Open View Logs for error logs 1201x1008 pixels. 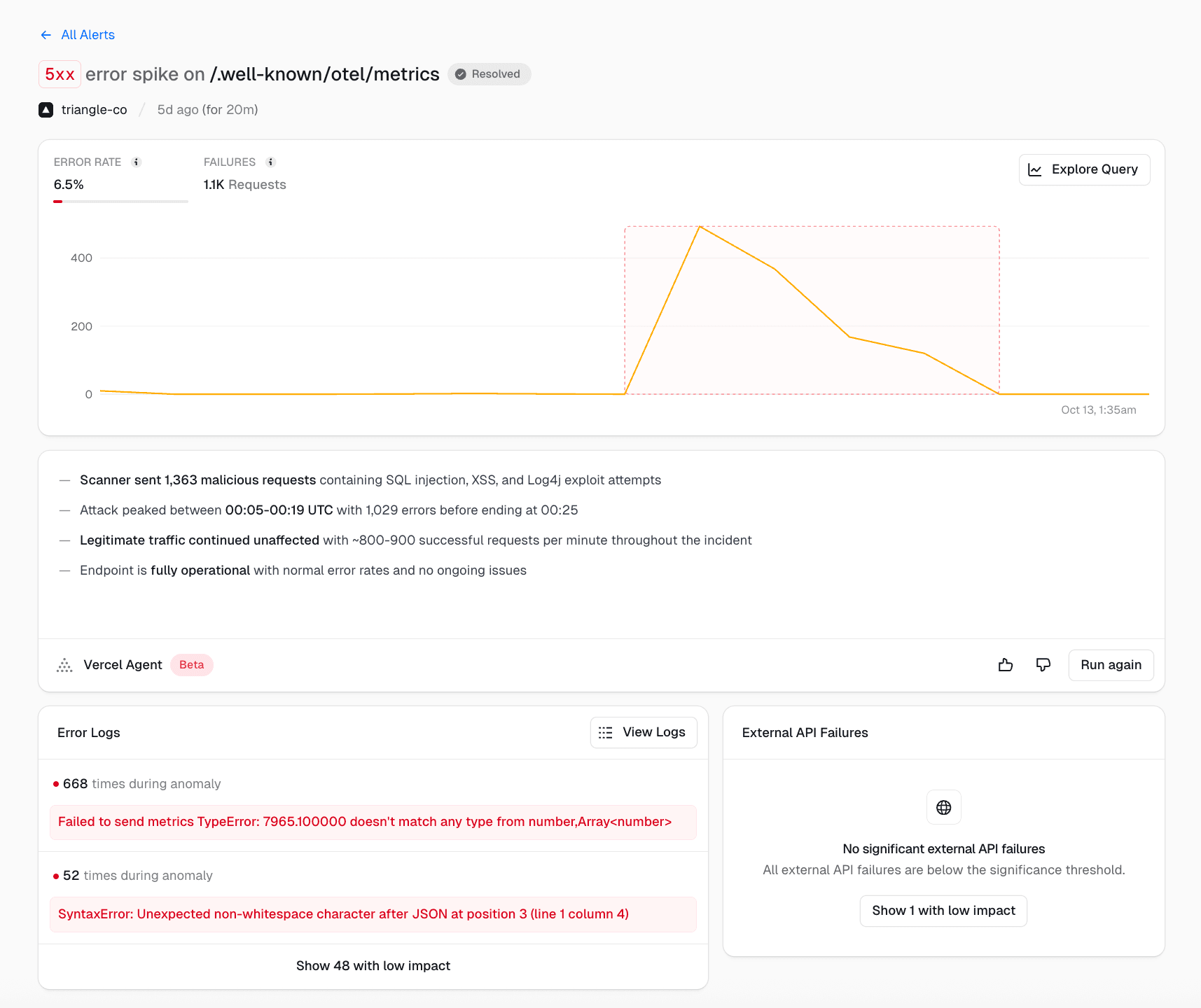(643, 732)
